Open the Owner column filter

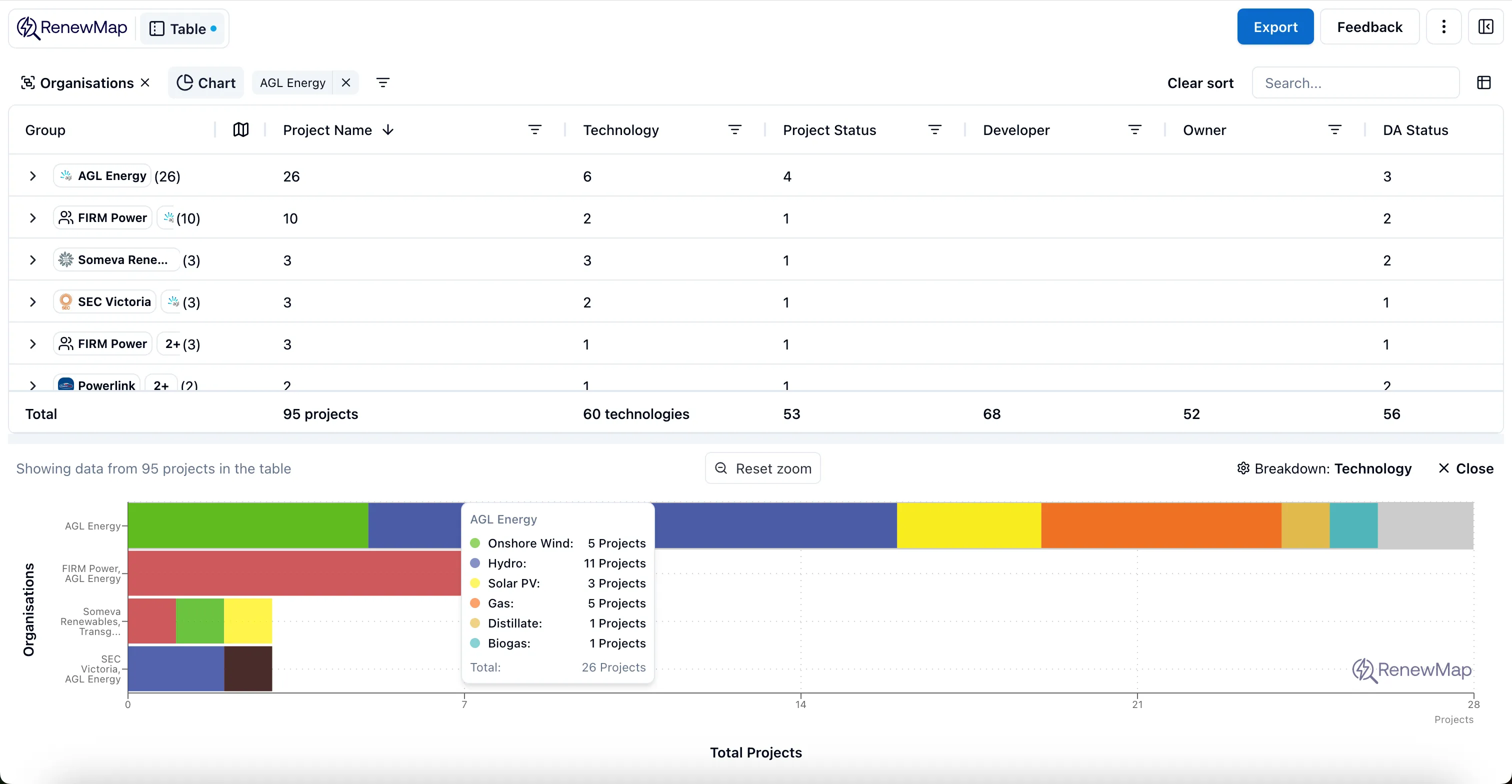[1334, 129]
